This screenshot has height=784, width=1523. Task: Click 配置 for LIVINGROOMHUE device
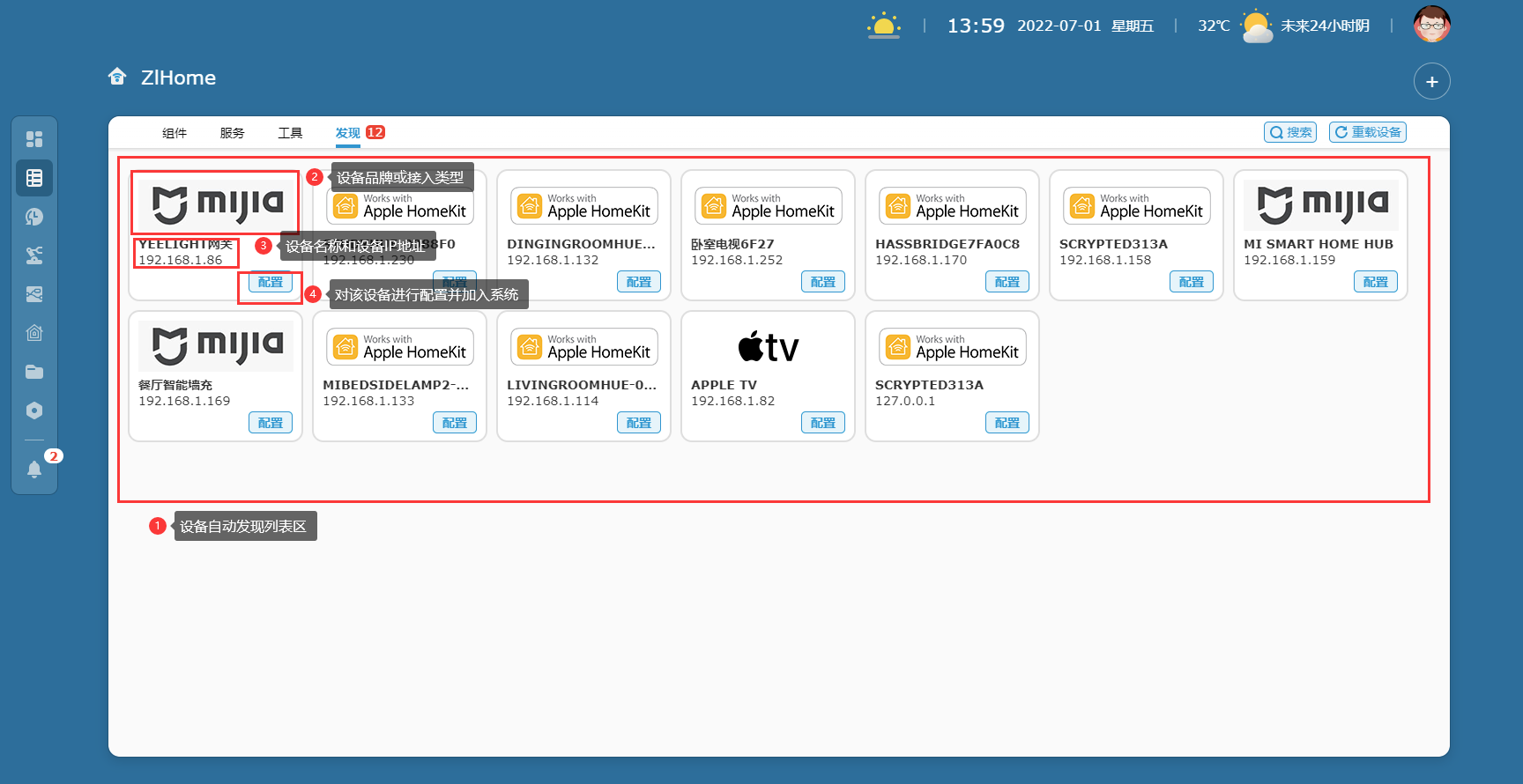click(639, 423)
